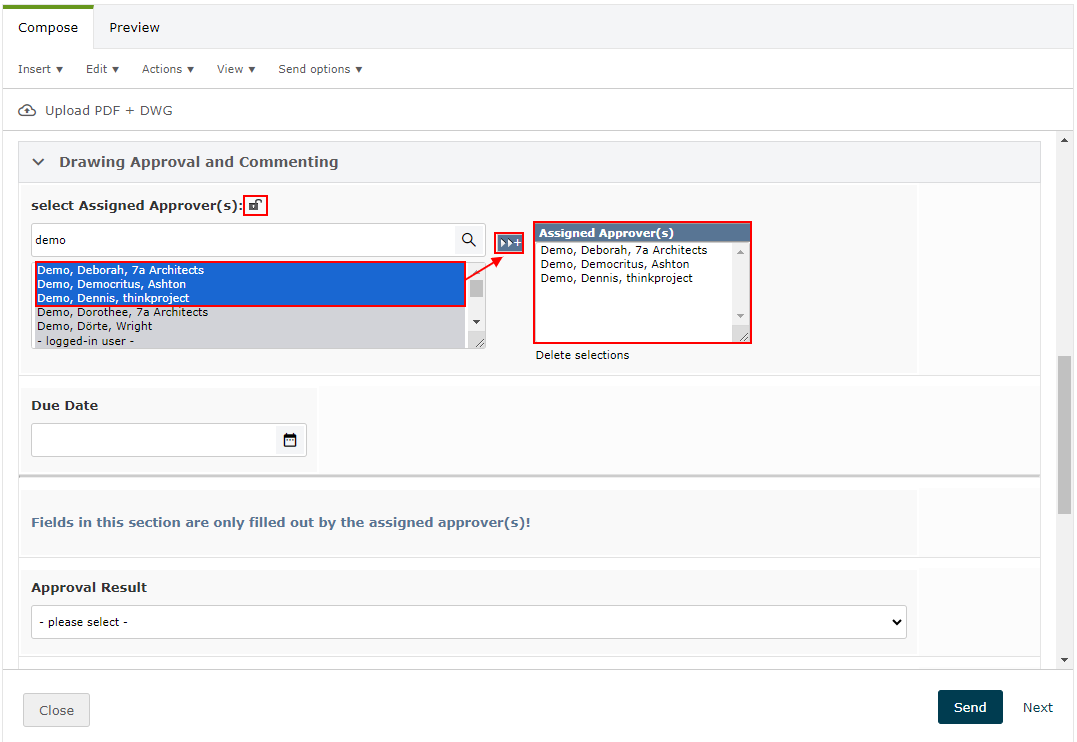Click in the Due Date input field
This screenshot has width=1077, height=742.
pyautogui.click(x=154, y=440)
